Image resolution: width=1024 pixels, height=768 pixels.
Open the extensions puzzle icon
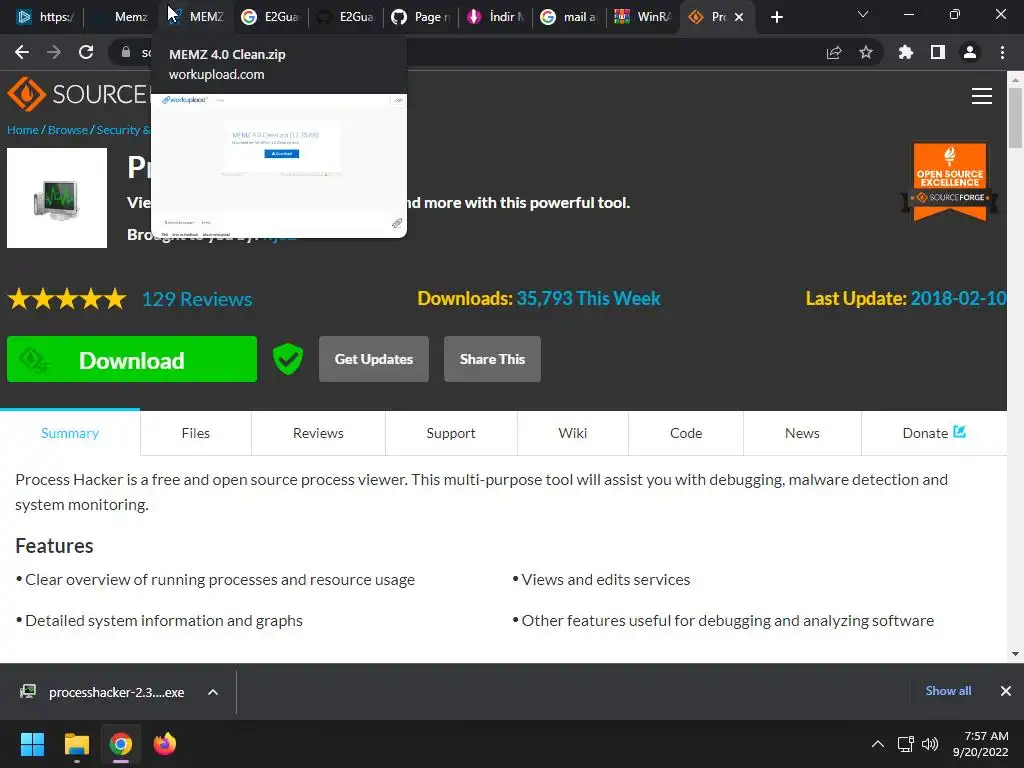coord(906,52)
